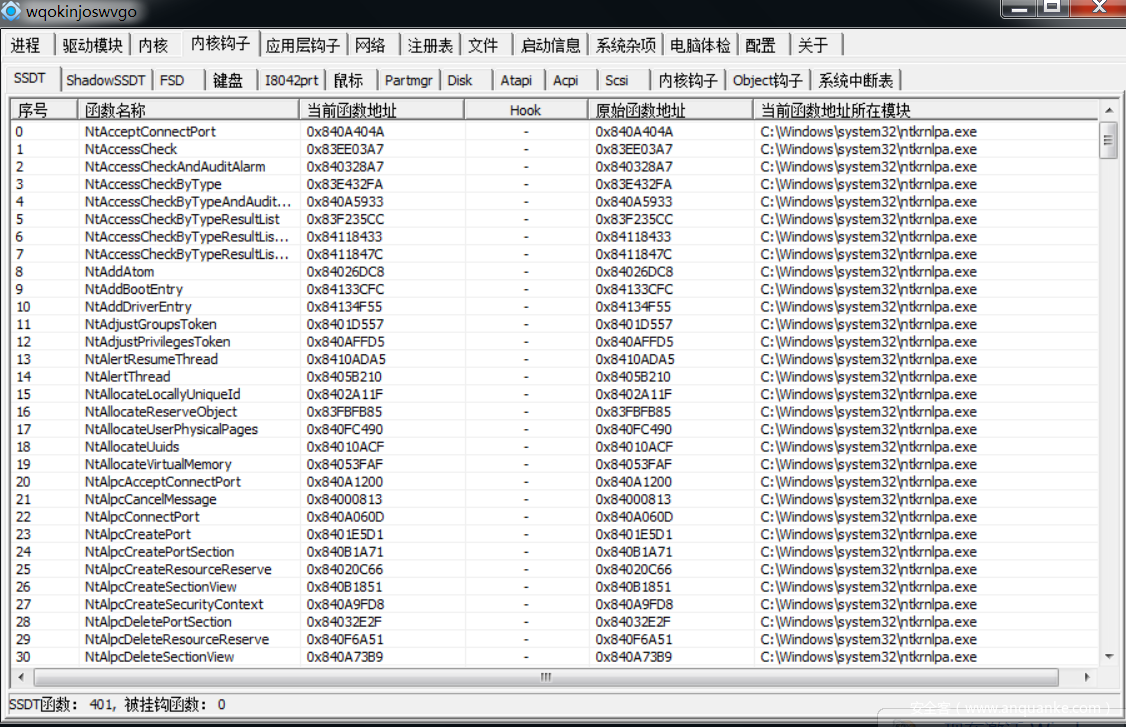
Task: Click the Hook column header
Action: point(525,110)
